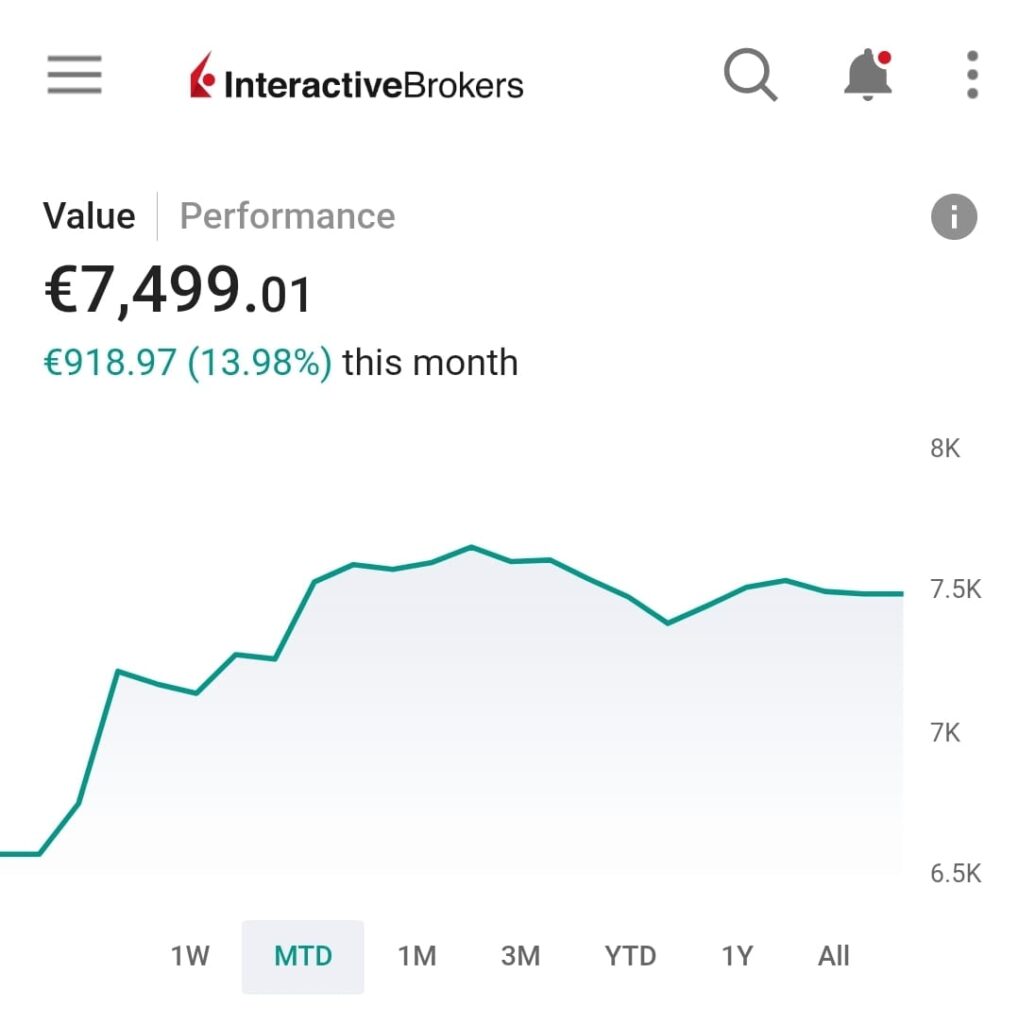Choose the YTD chart period
This screenshot has width=1019, height=1024.
click(630, 956)
